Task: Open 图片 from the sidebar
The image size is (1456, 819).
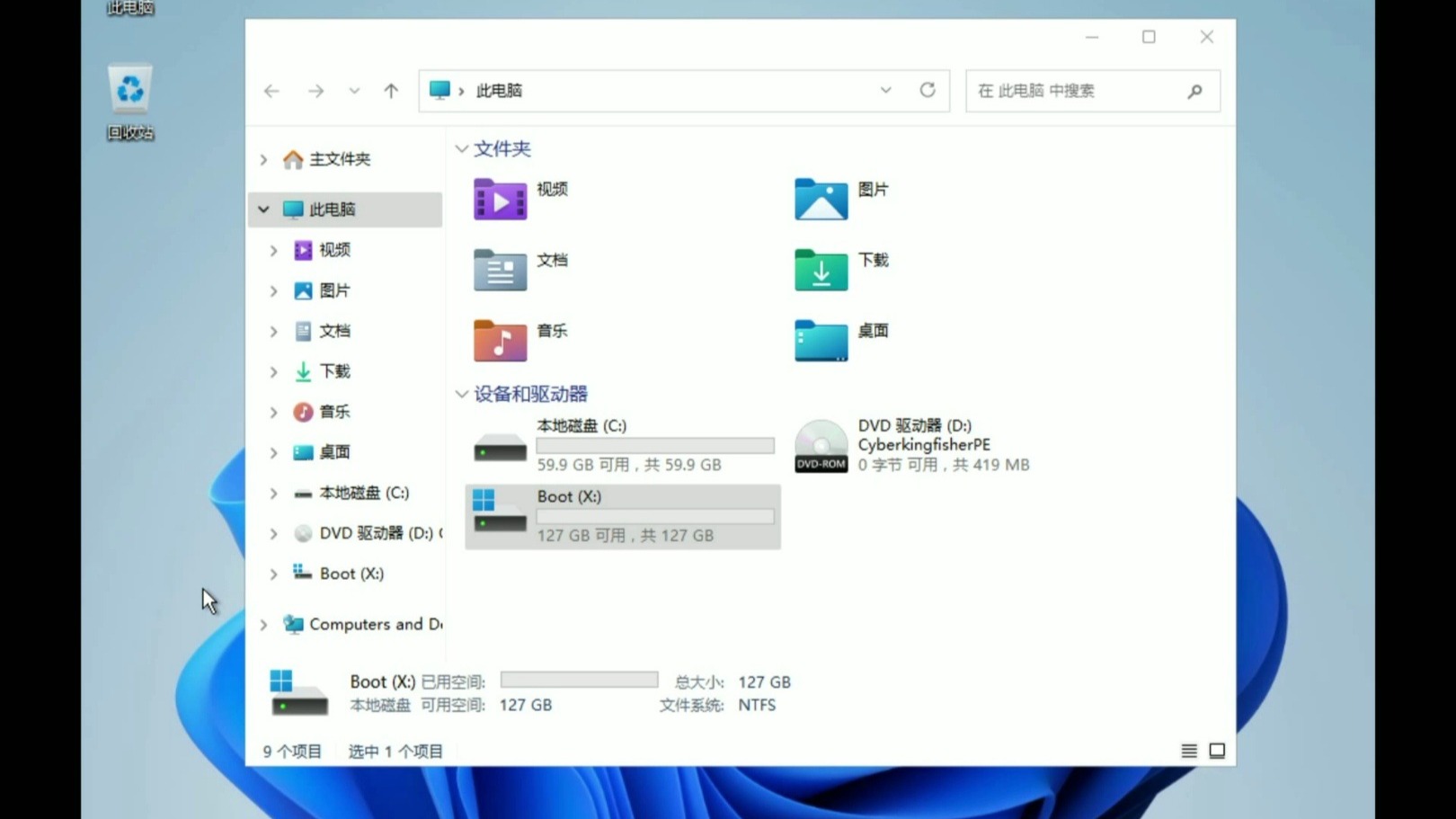Action: pyautogui.click(x=323, y=290)
